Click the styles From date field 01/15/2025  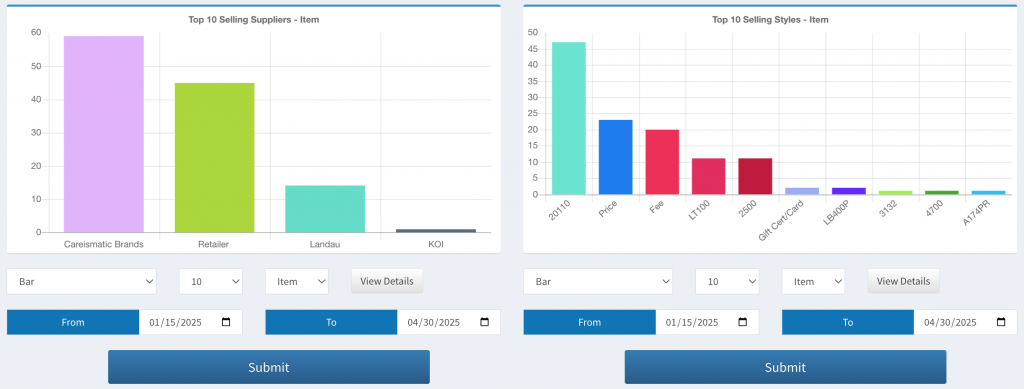707,322
